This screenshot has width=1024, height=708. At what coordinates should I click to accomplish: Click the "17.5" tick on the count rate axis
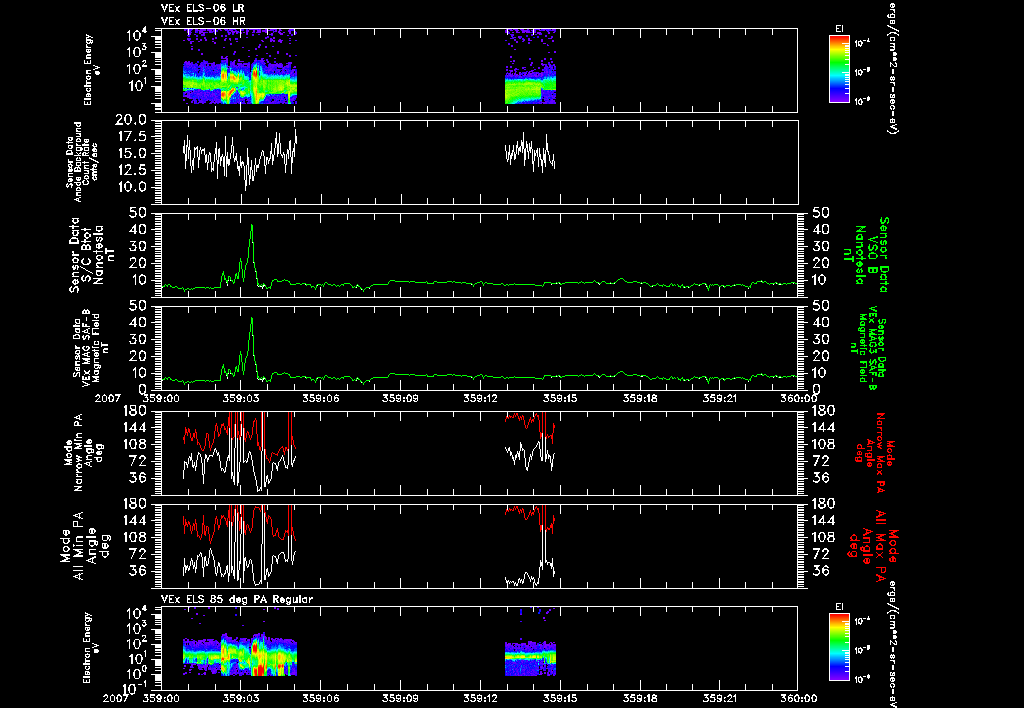pos(131,137)
